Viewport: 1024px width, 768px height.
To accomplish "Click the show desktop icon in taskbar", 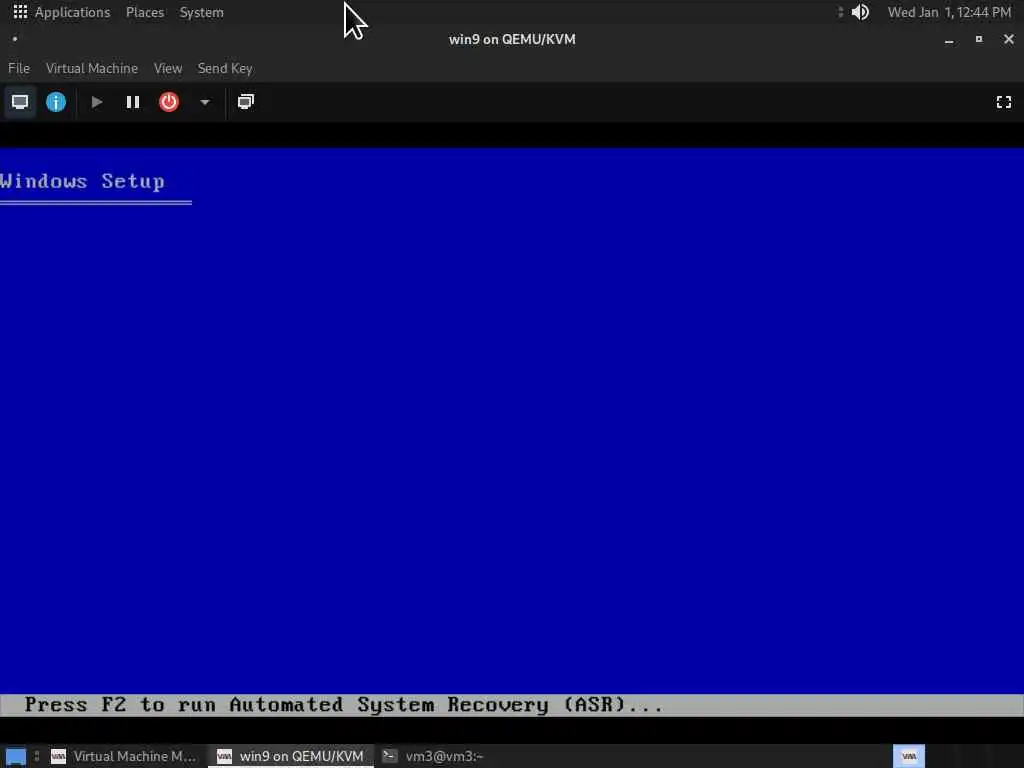I will [16, 756].
